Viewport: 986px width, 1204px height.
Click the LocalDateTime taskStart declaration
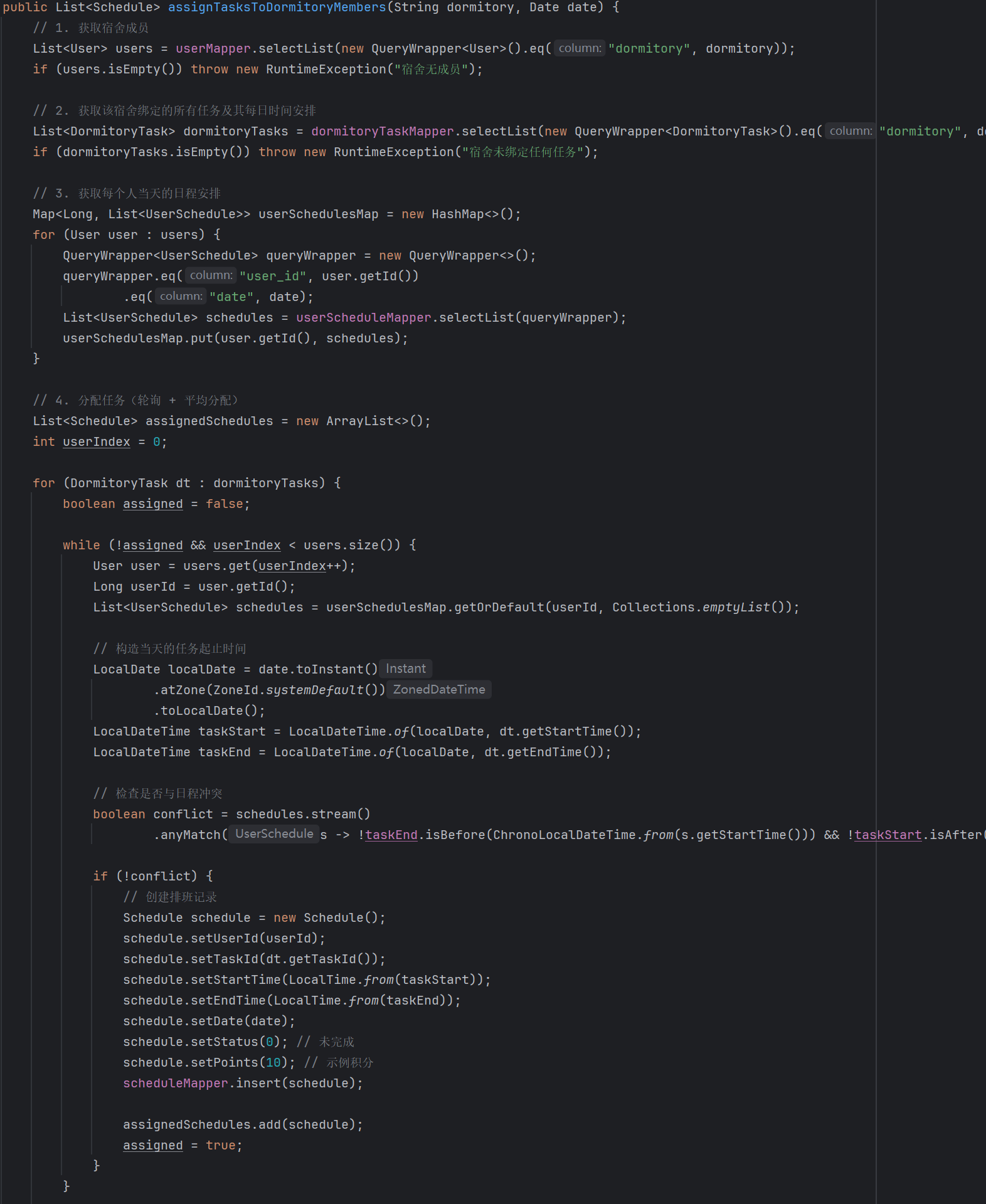pyautogui.click(x=367, y=732)
